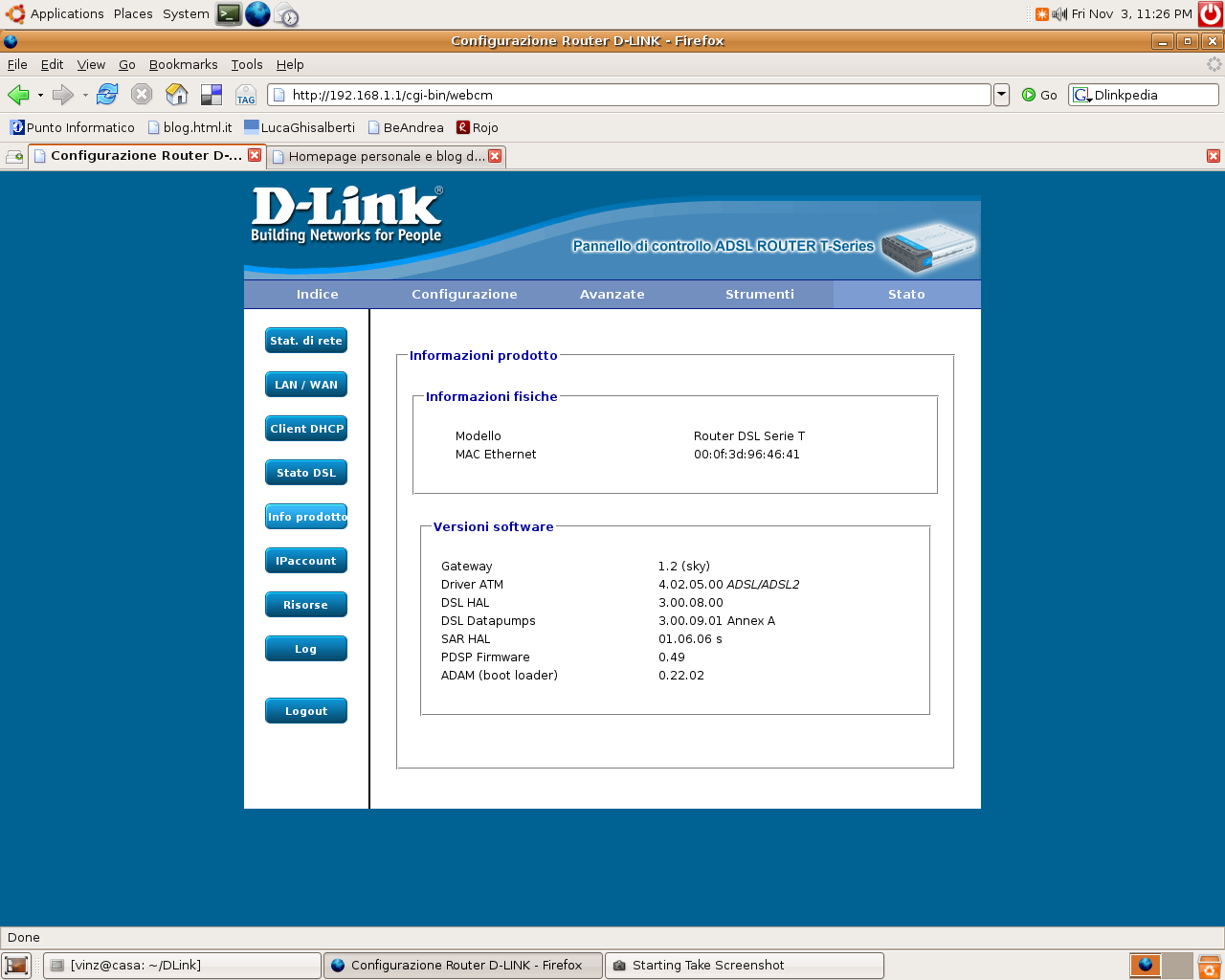
Task: Focus the address bar with 192.168.1.1 URL
Action: (629, 95)
